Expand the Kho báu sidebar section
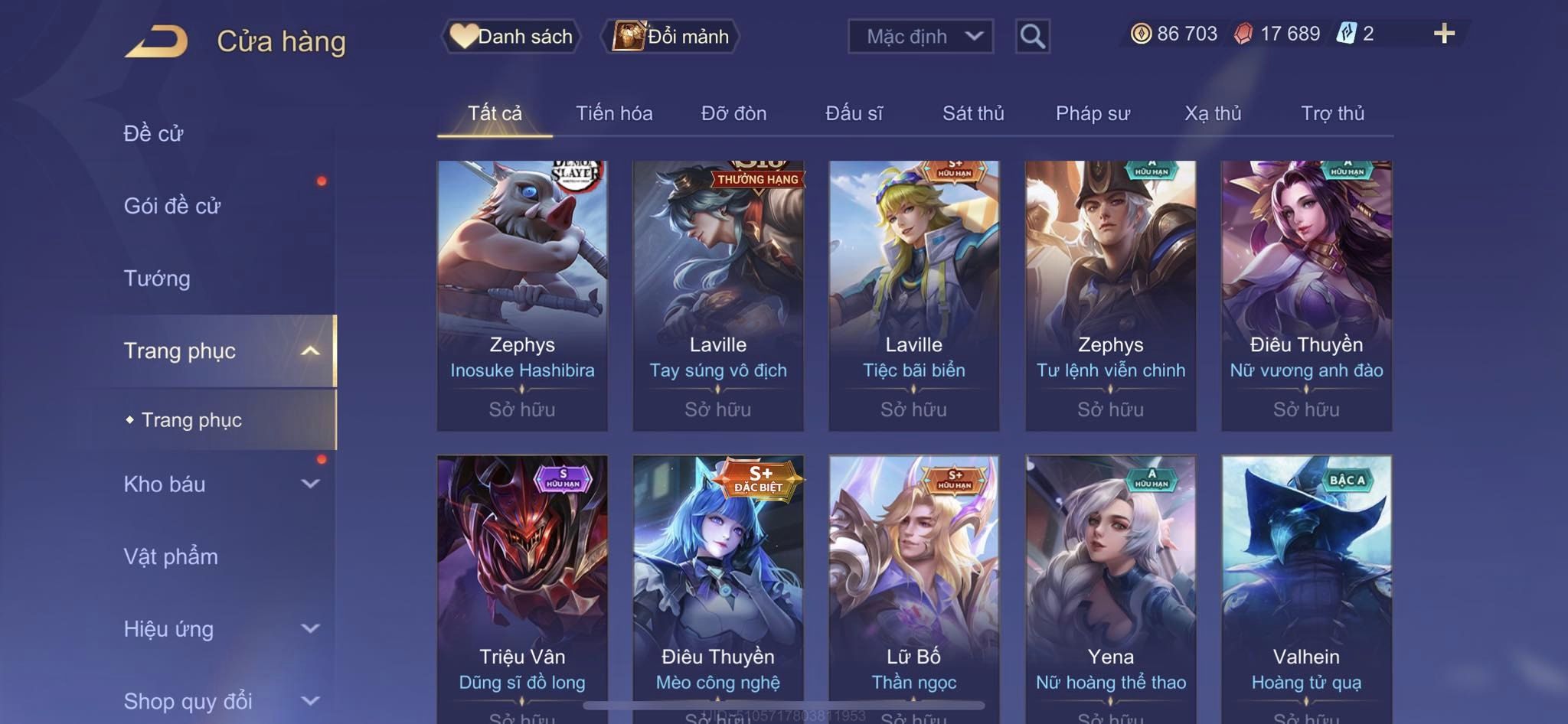Screen dimensions: 1568x724 pyautogui.click(x=310, y=484)
